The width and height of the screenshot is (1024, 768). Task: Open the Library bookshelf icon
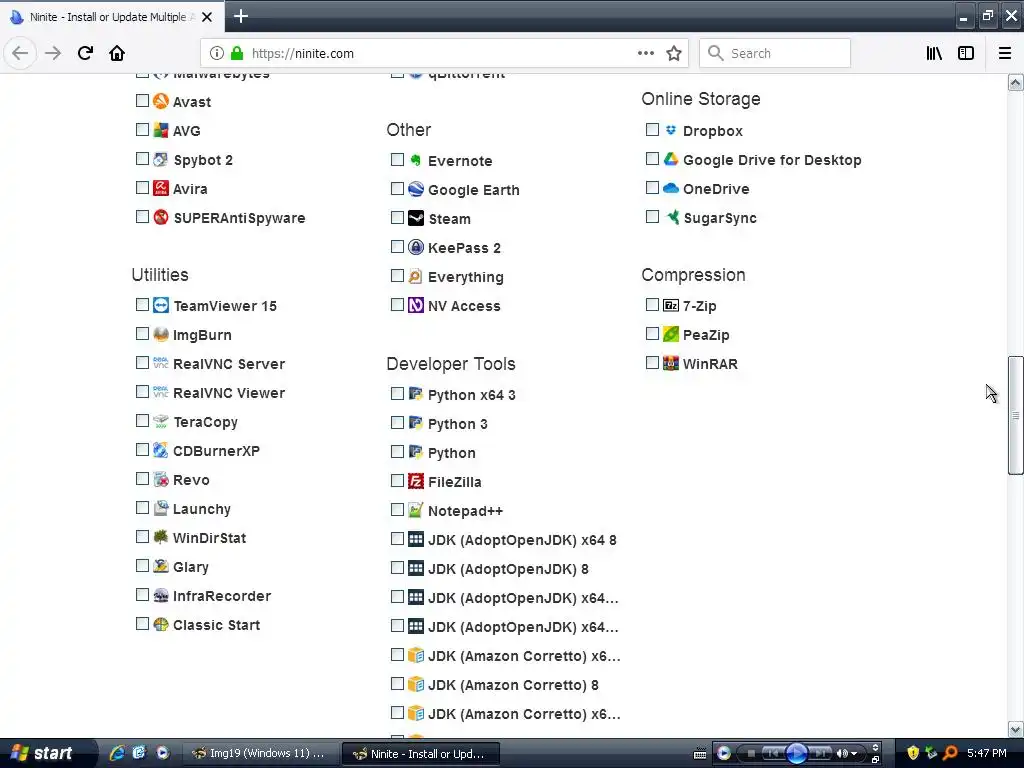coord(934,54)
